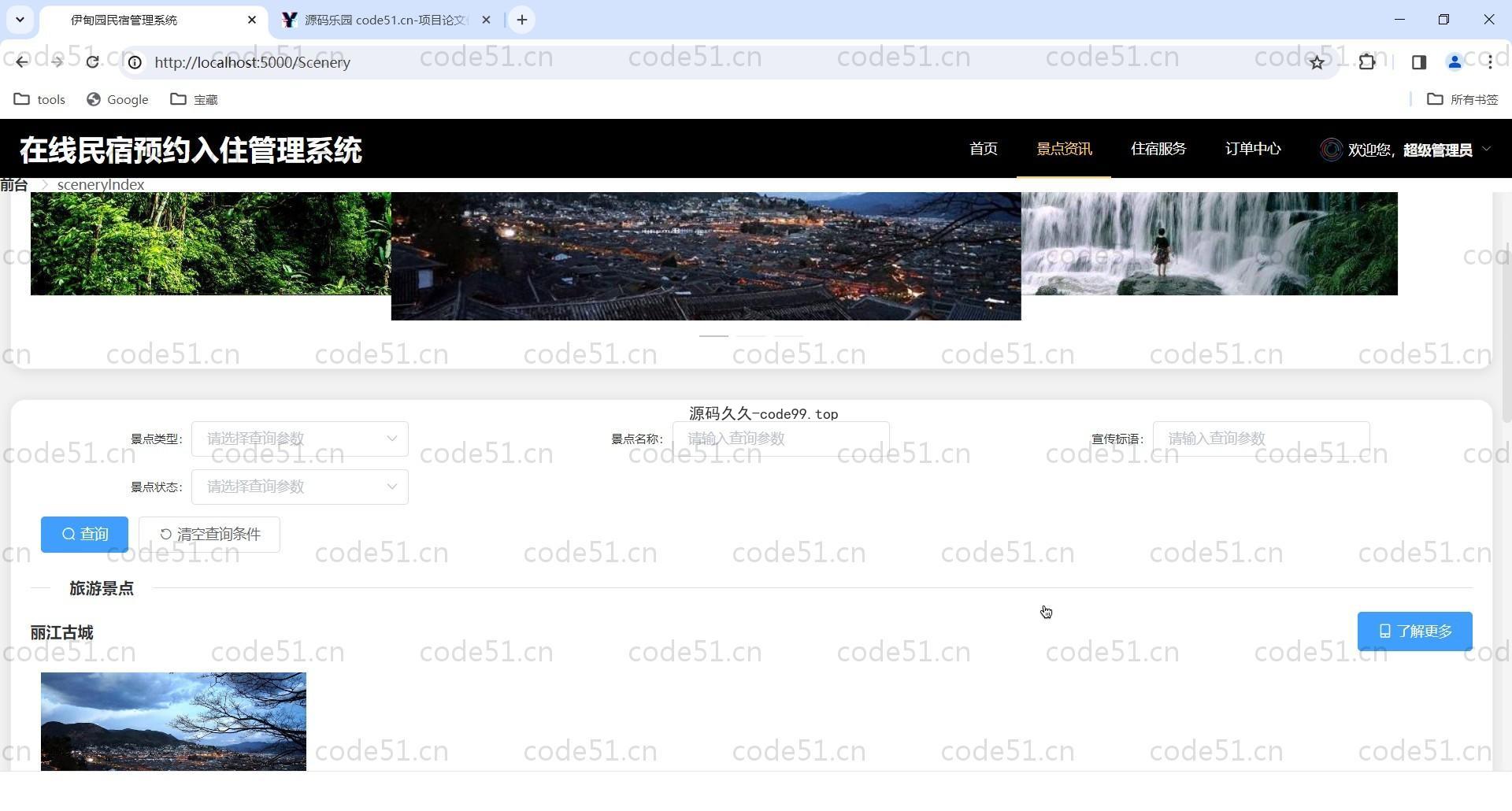Screen dimensions: 1512x811
Task: Click the user avatar icon beside 欢迎您
Action: pos(1331,150)
